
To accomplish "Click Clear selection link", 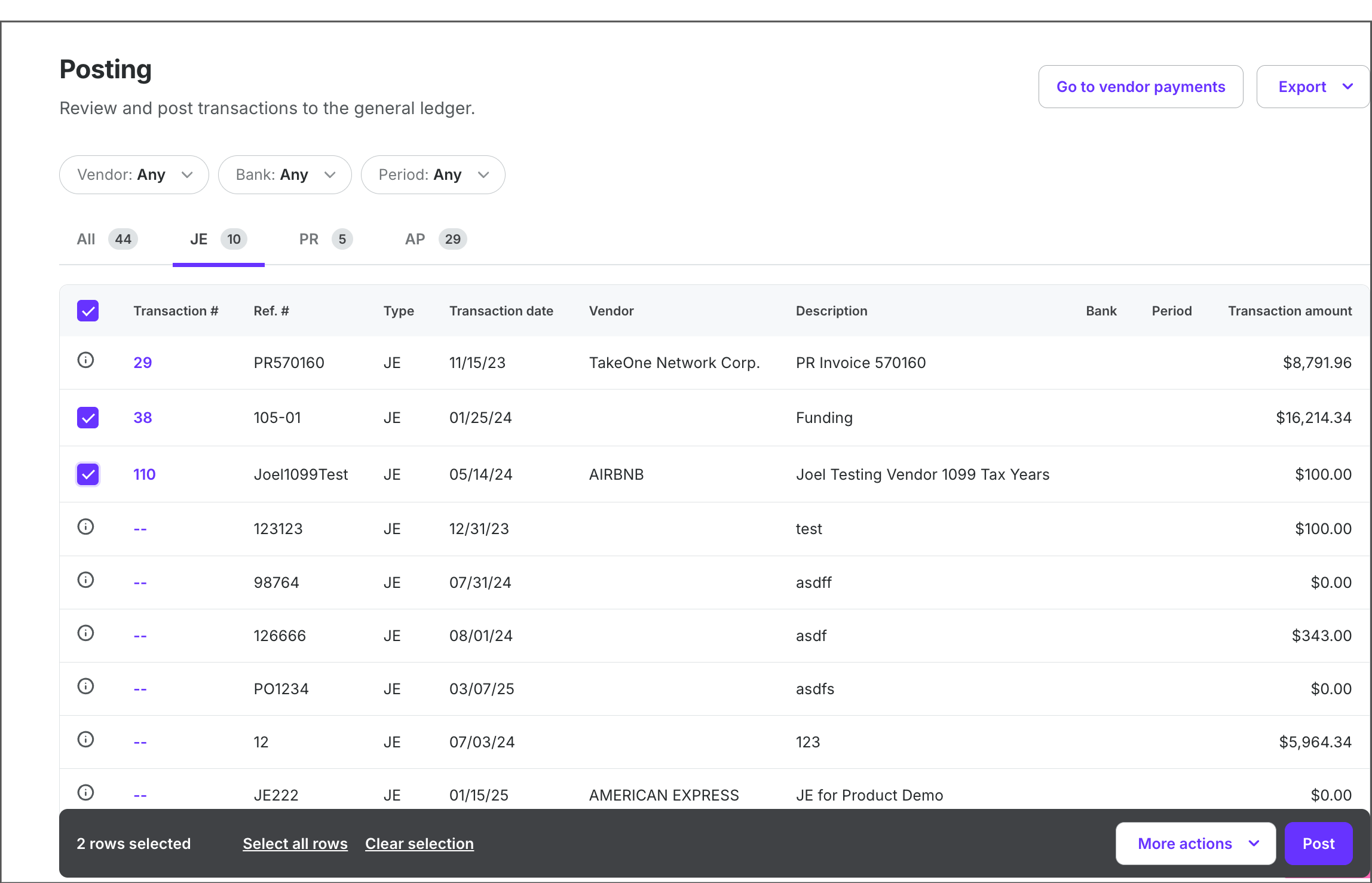I will click(x=419, y=844).
